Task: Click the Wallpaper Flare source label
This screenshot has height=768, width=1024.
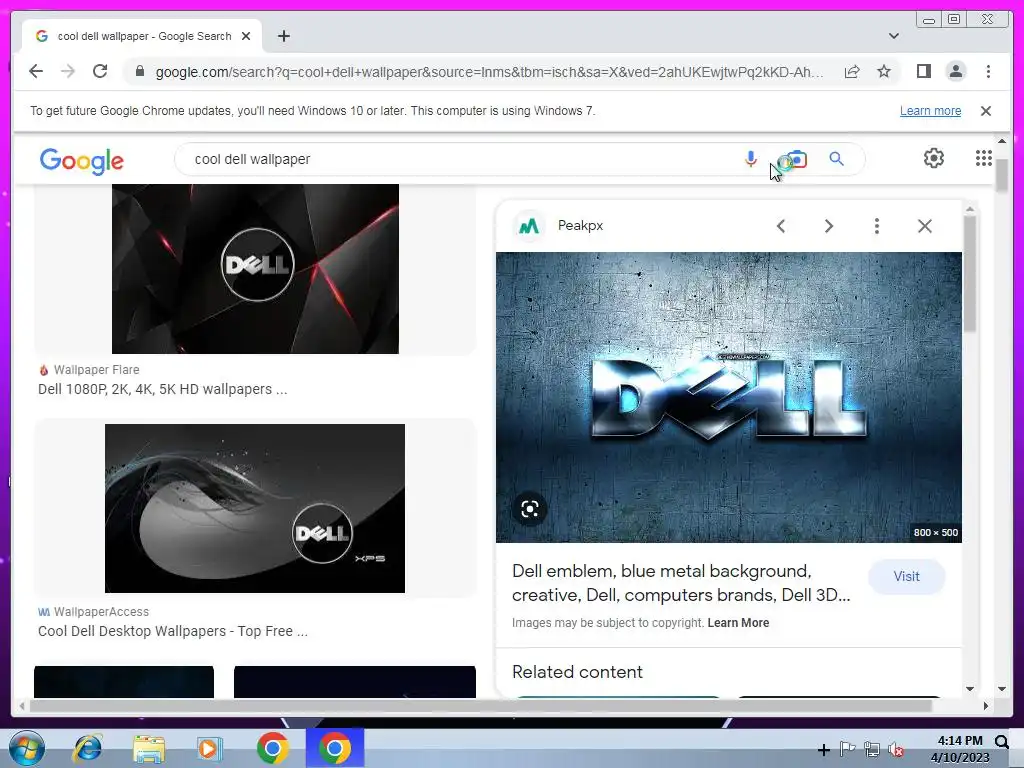Action: (x=97, y=370)
